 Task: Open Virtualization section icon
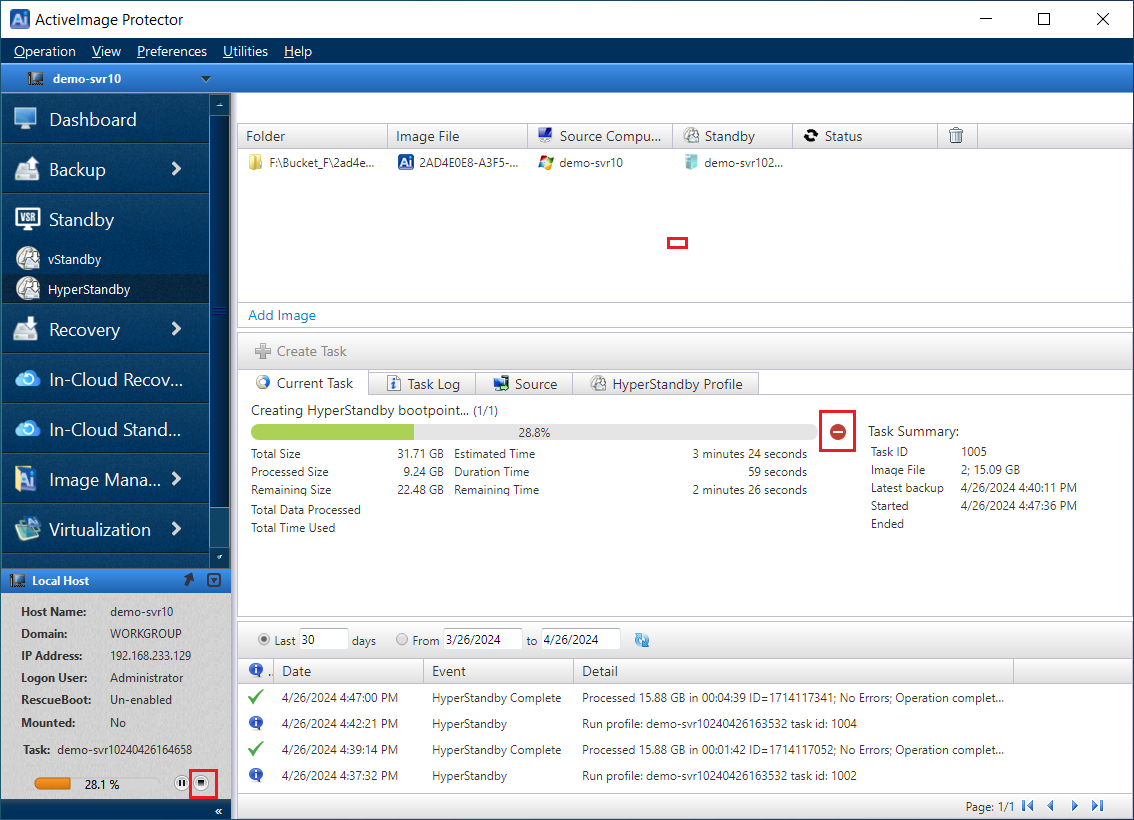tap(27, 529)
